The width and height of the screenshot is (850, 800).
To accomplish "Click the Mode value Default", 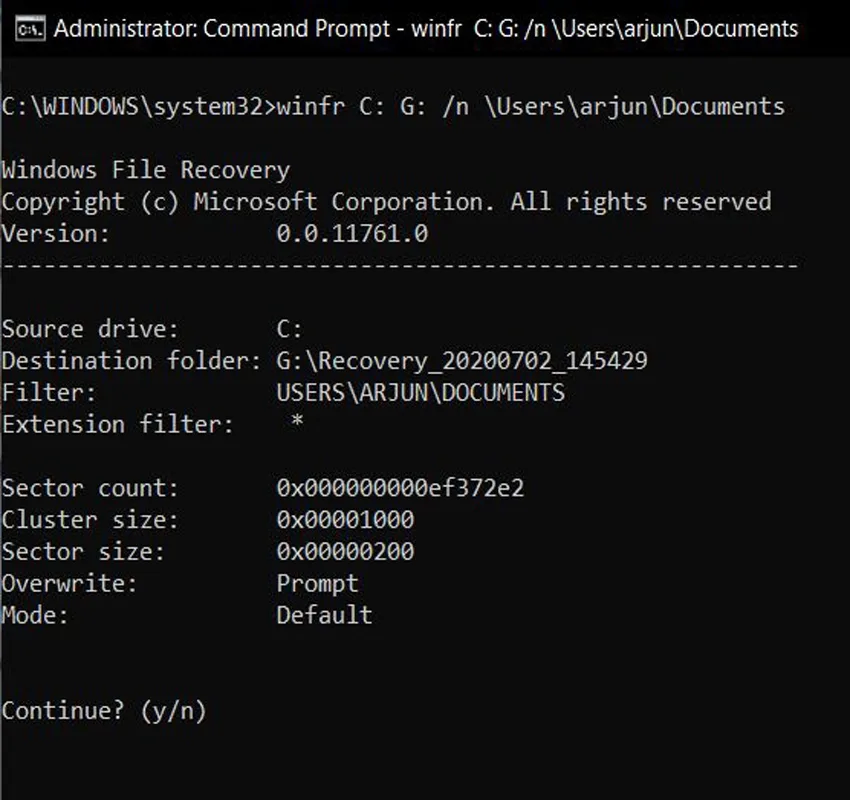I will [325, 615].
